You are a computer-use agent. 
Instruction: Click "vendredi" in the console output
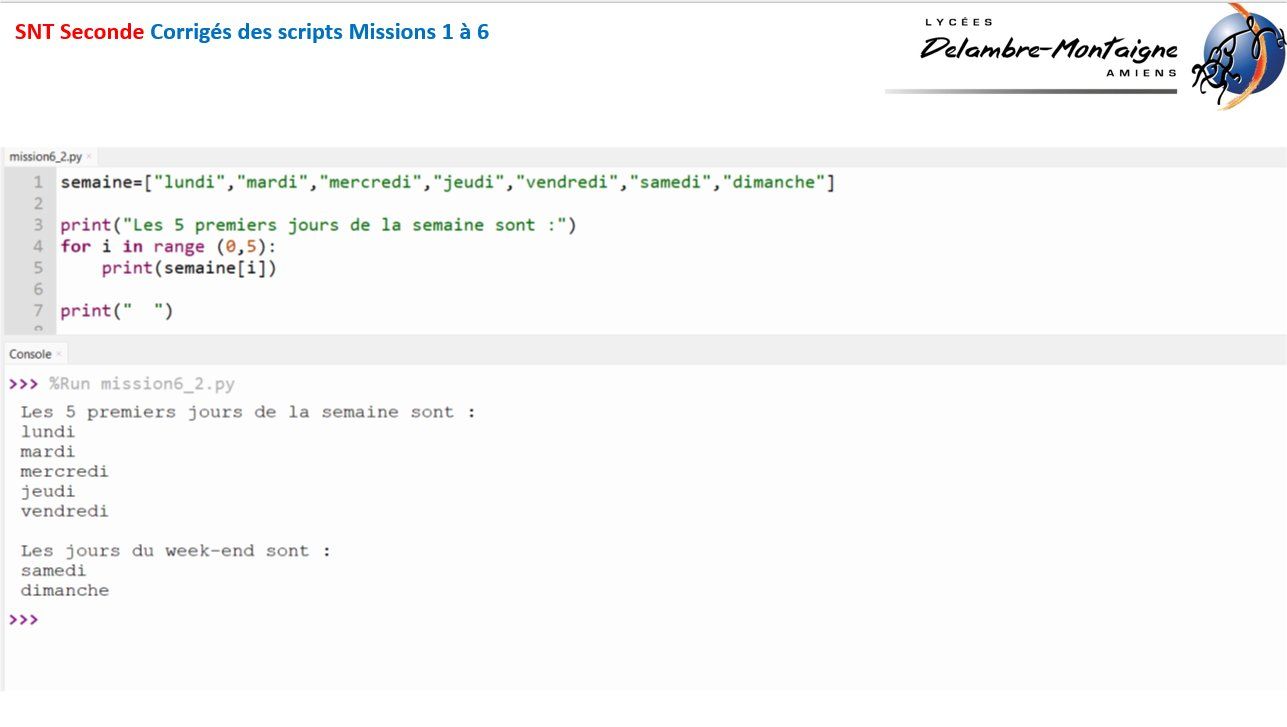(x=64, y=511)
